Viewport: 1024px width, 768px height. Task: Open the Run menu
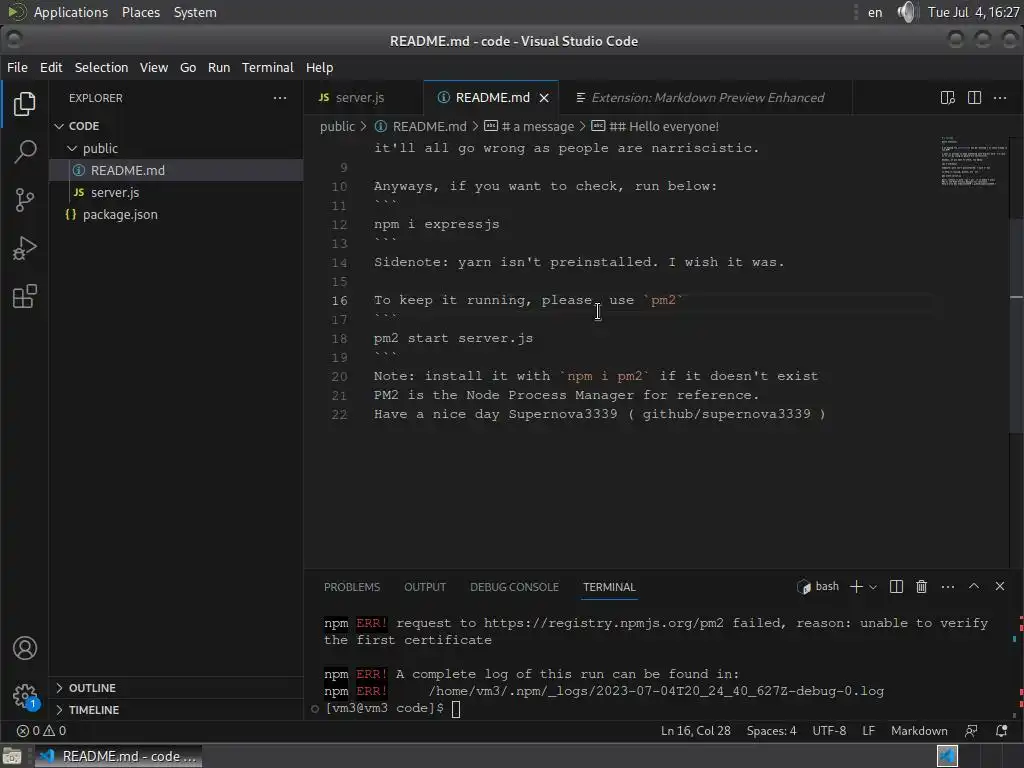click(x=219, y=67)
